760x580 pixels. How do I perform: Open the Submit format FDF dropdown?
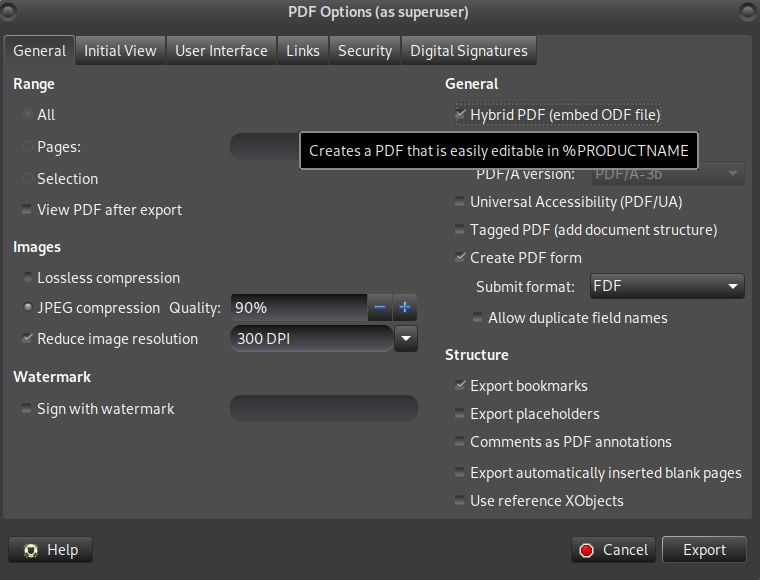coord(667,286)
